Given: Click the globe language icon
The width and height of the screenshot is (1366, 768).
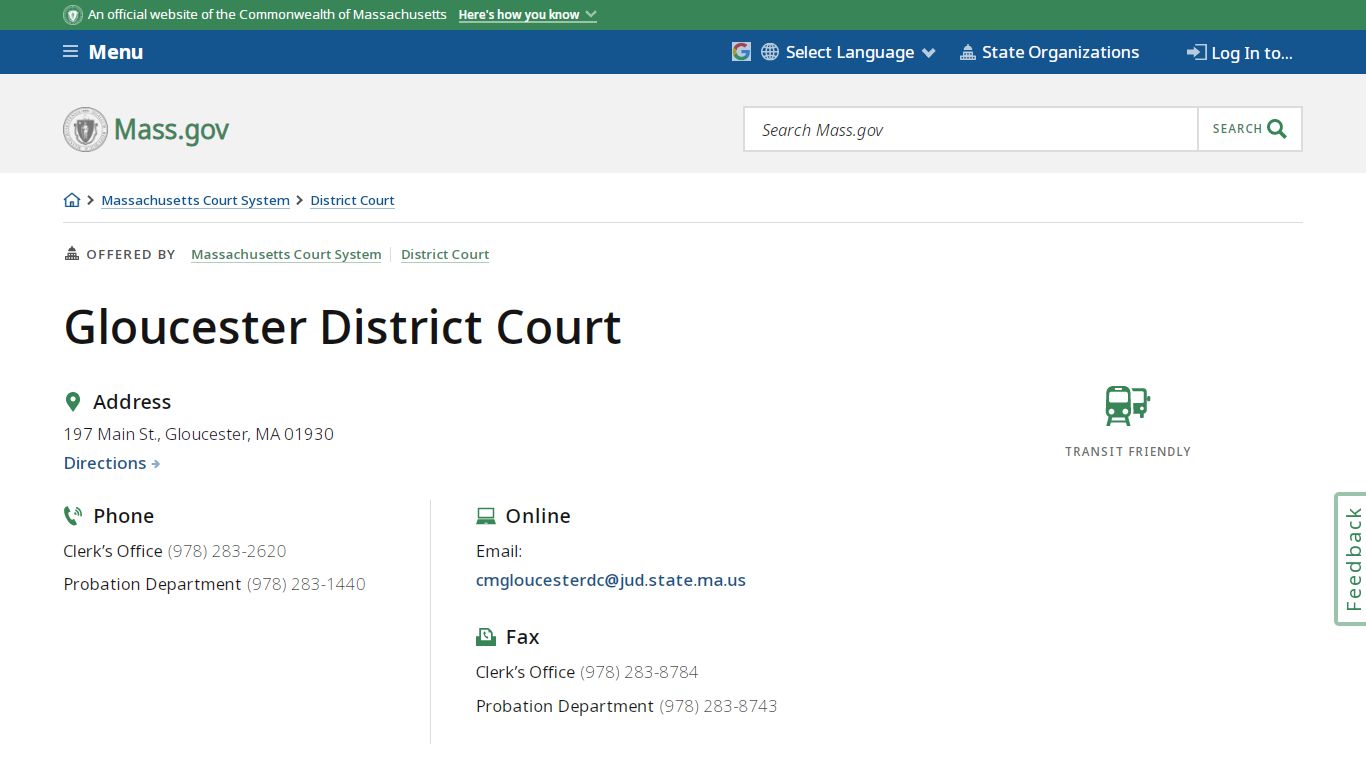Looking at the screenshot, I should pyautogui.click(x=770, y=52).
